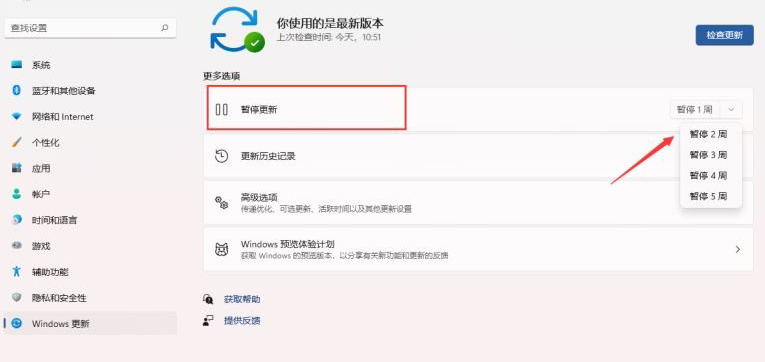Click the shield icon for 隐私和安全性
The height and width of the screenshot is (362, 765).
(x=17, y=298)
